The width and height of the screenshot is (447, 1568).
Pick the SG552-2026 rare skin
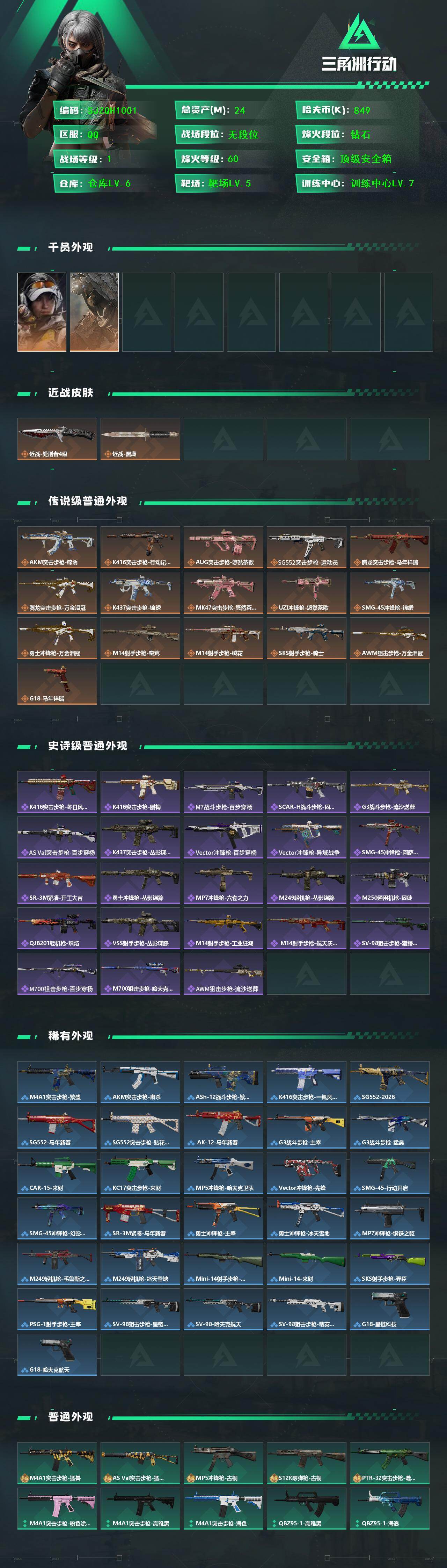389,1082
